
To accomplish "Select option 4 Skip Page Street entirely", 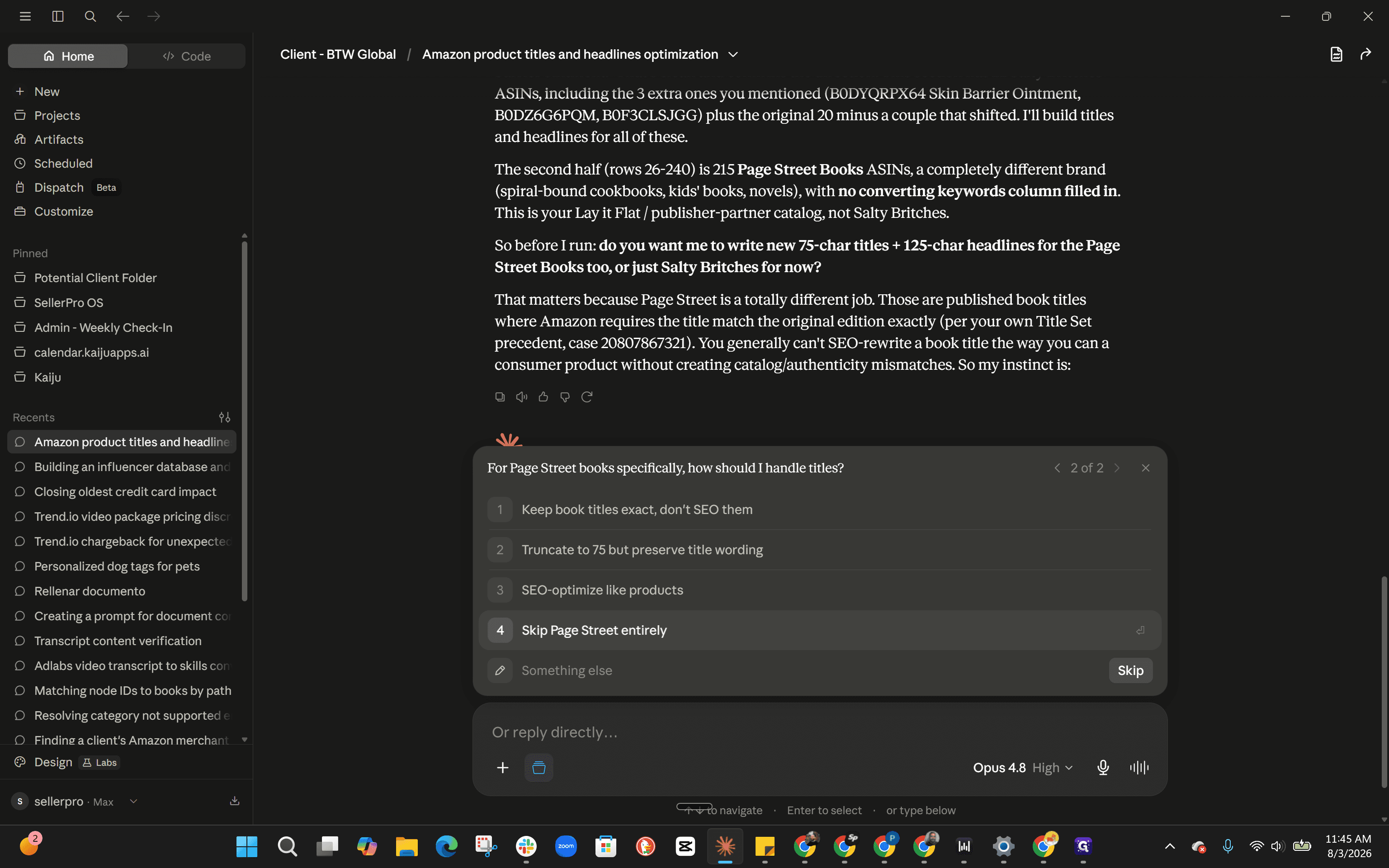I will 820,630.
